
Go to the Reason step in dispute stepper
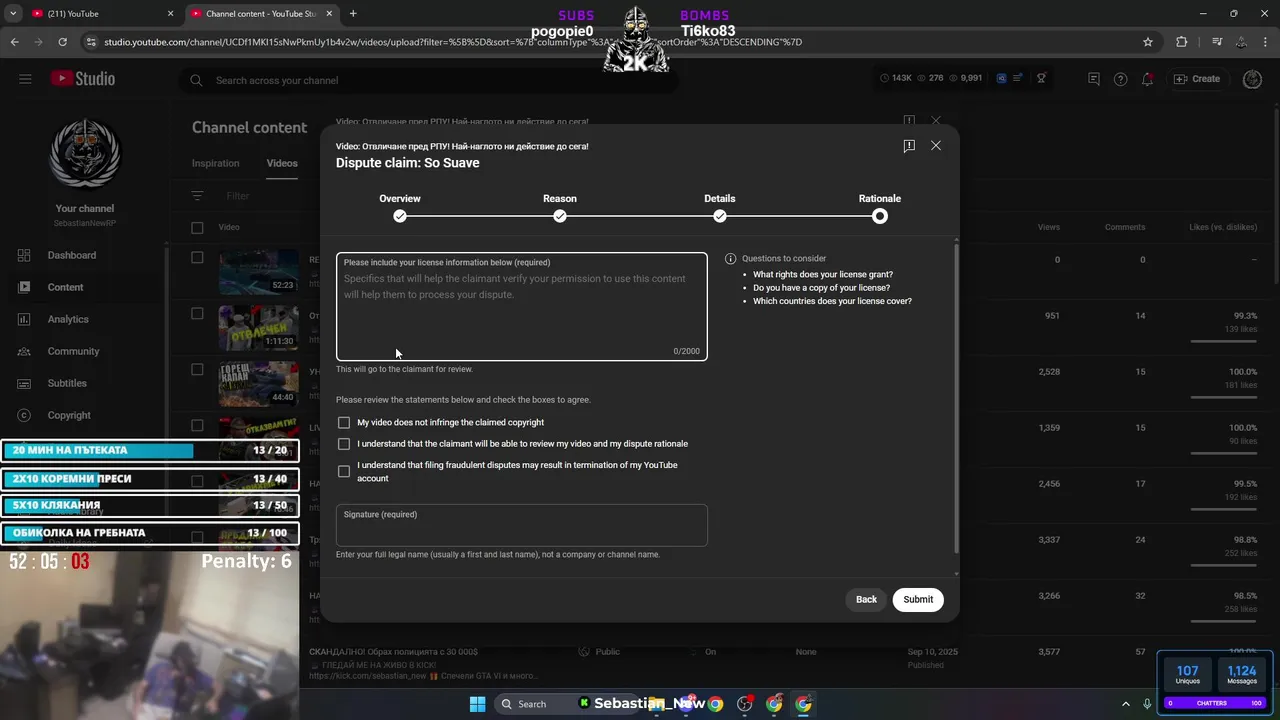560,207
